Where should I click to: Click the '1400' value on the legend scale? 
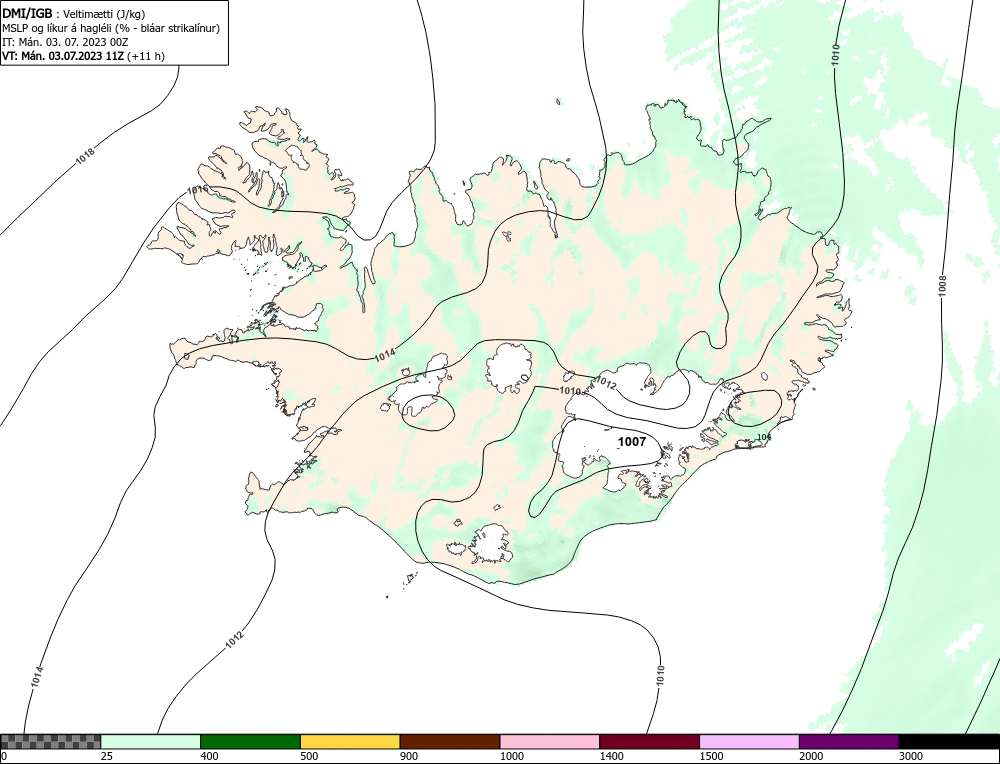[x=611, y=756]
